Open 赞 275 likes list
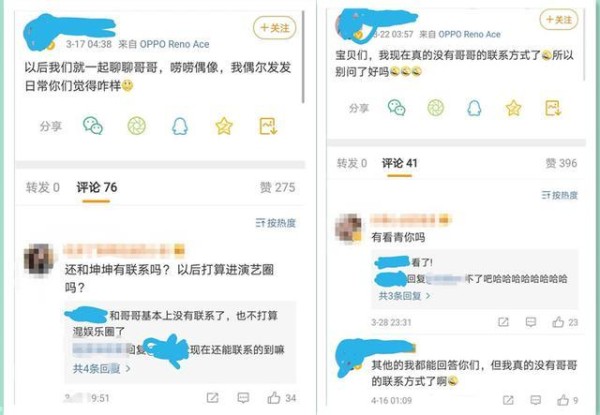This screenshot has height=415, width=600. coord(277,187)
